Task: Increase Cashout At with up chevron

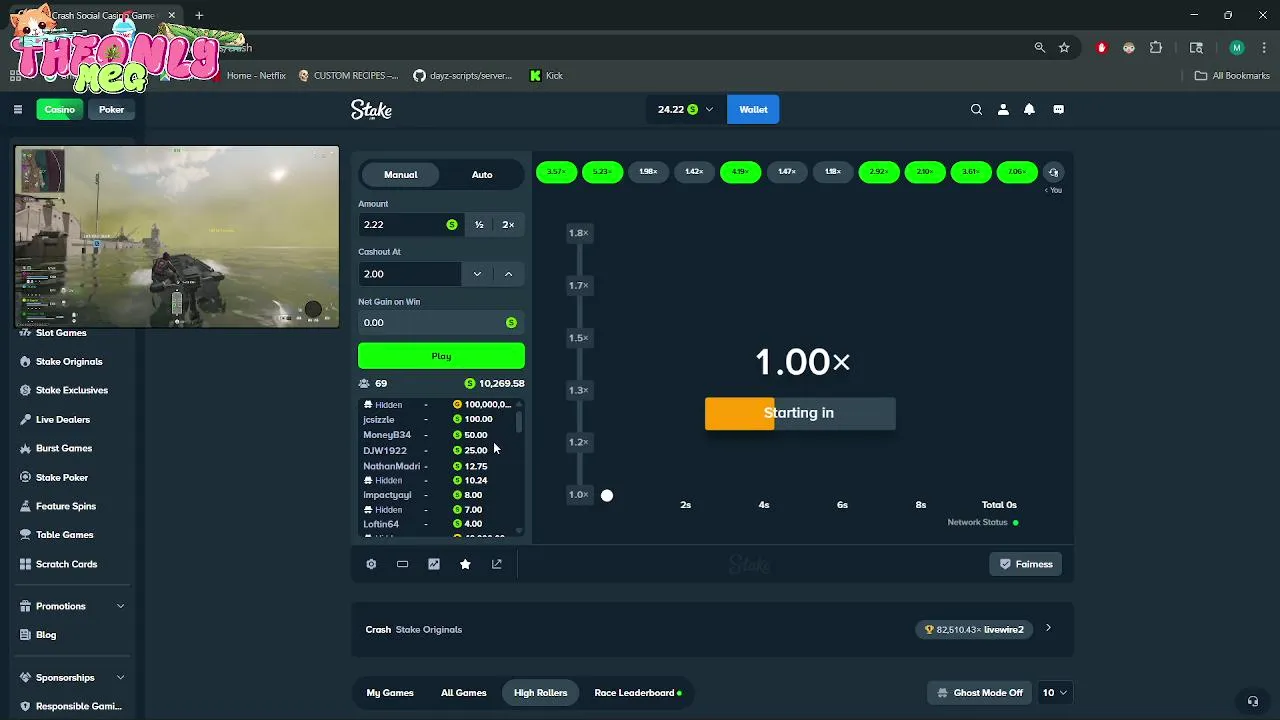Action: pos(508,274)
